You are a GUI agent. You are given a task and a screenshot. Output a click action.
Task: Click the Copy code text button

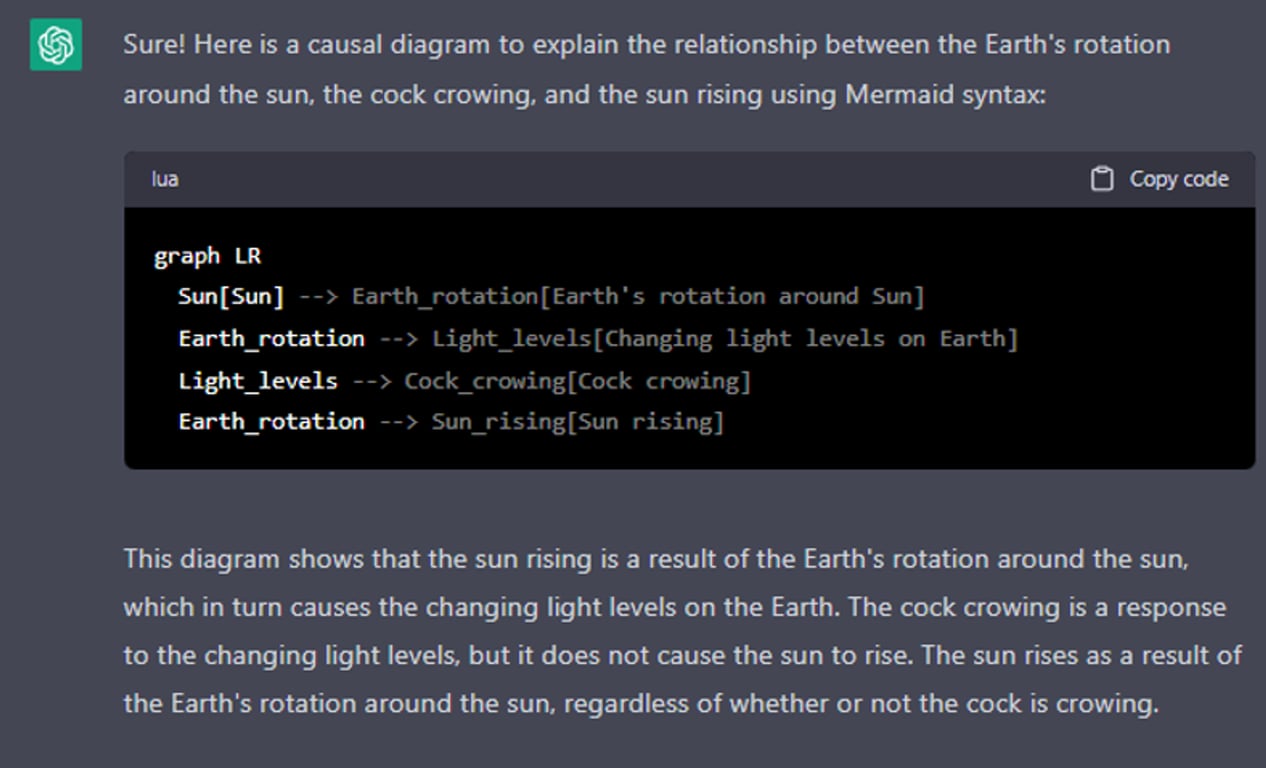coord(1179,179)
